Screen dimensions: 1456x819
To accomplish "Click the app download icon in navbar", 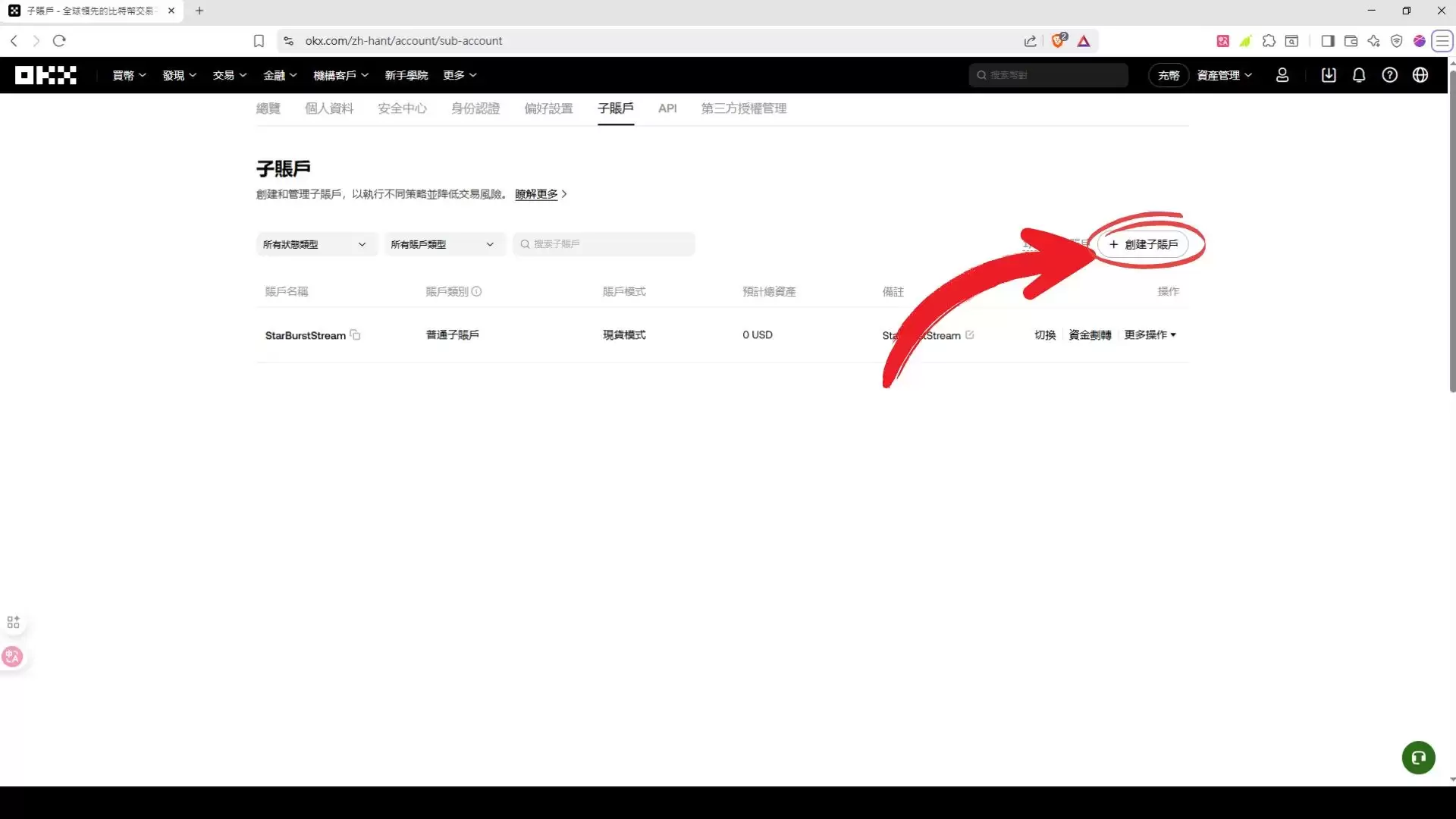I will pyautogui.click(x=1329, y=75).
